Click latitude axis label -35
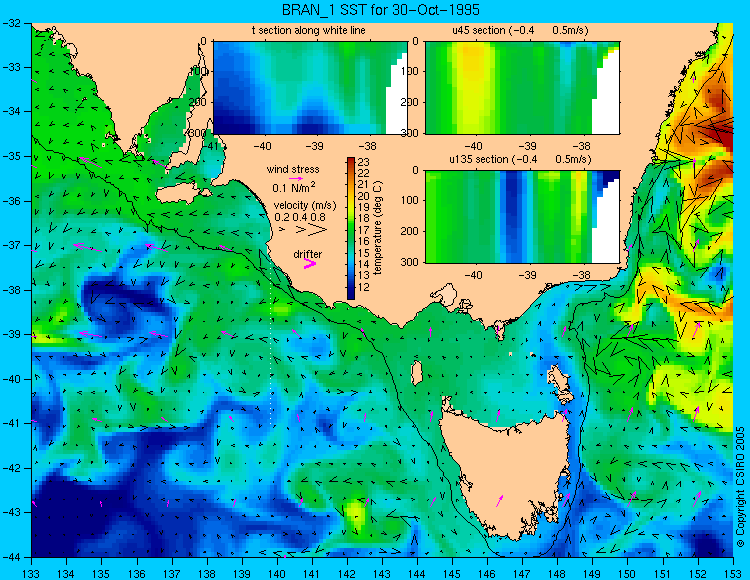 pyautogui.click(x=11, y=156)
